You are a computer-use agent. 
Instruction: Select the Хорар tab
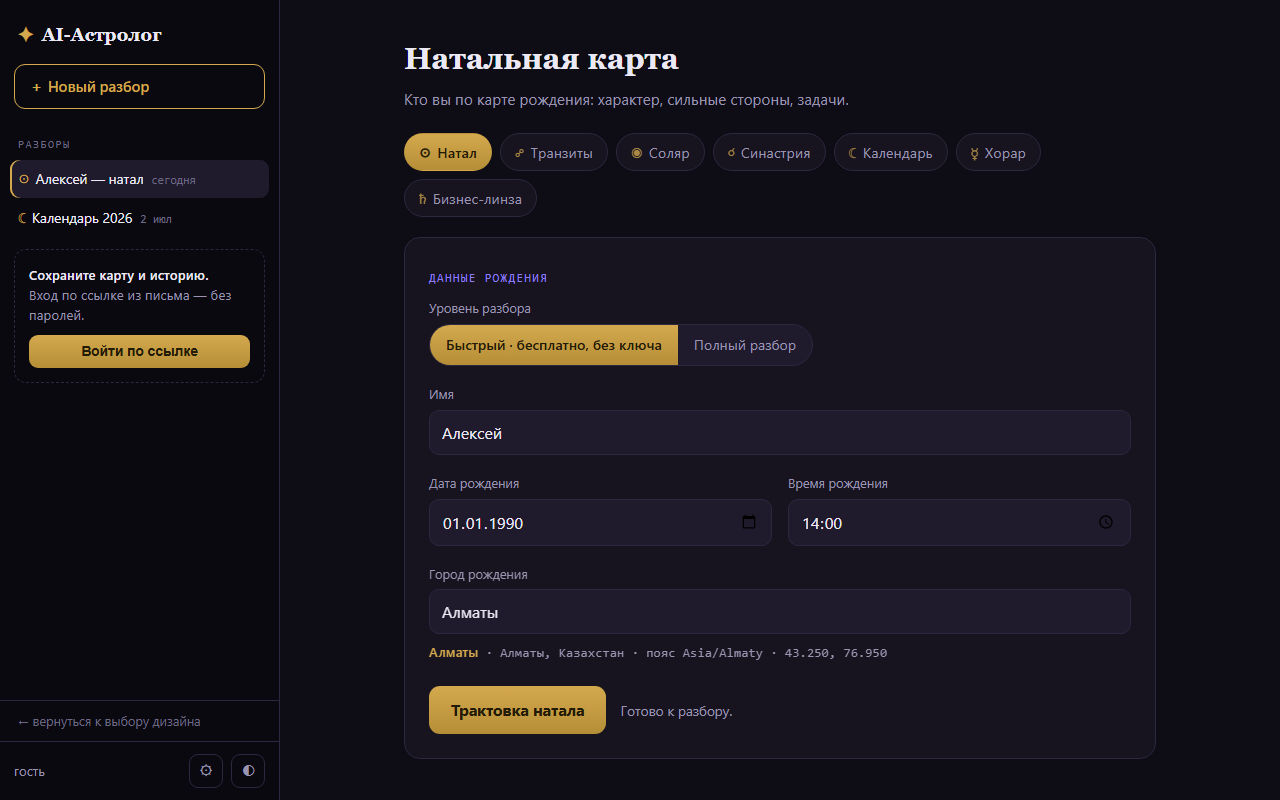pos(998,153)
